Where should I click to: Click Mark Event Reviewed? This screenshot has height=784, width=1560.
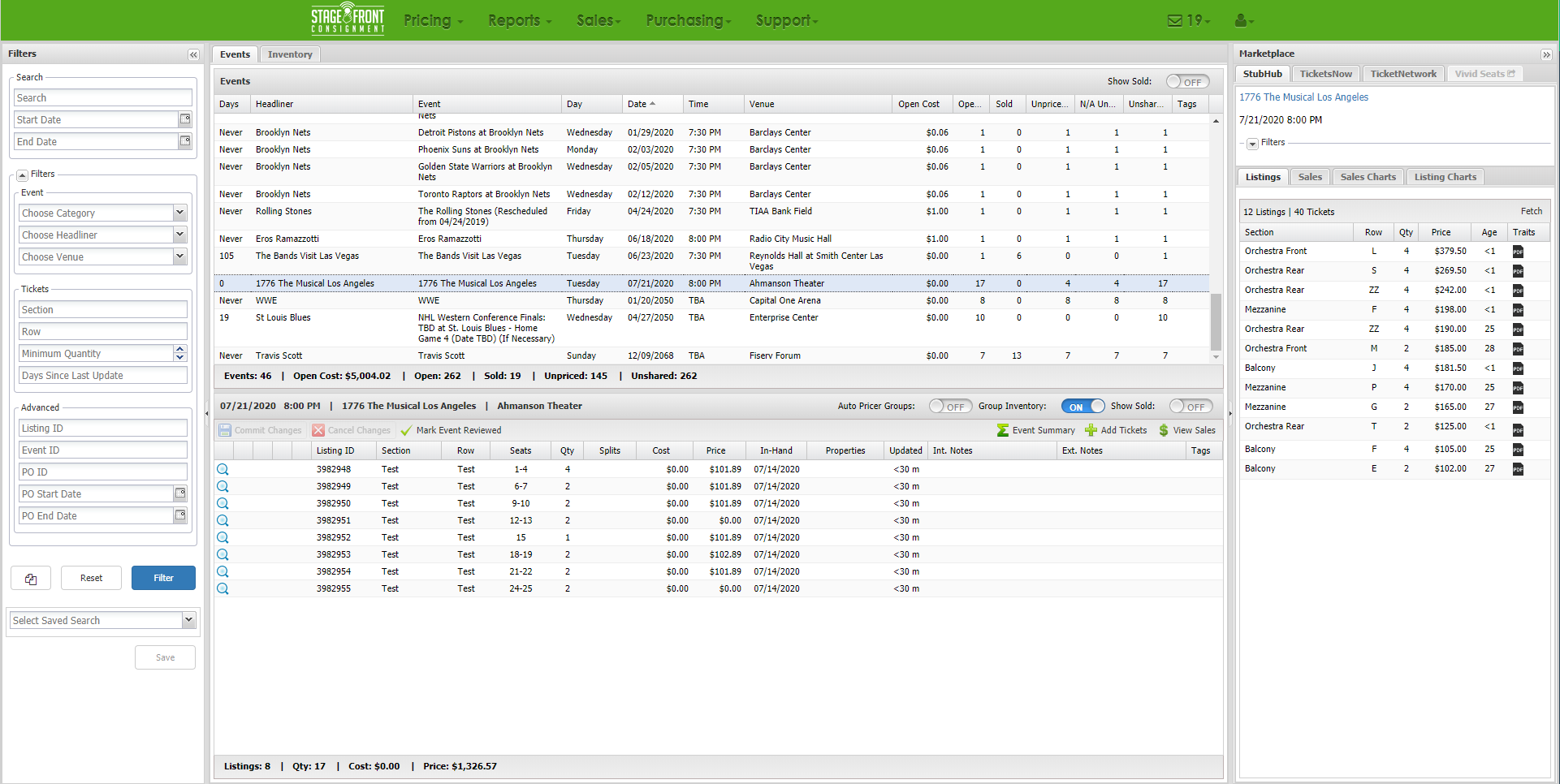tap(451, 430)
